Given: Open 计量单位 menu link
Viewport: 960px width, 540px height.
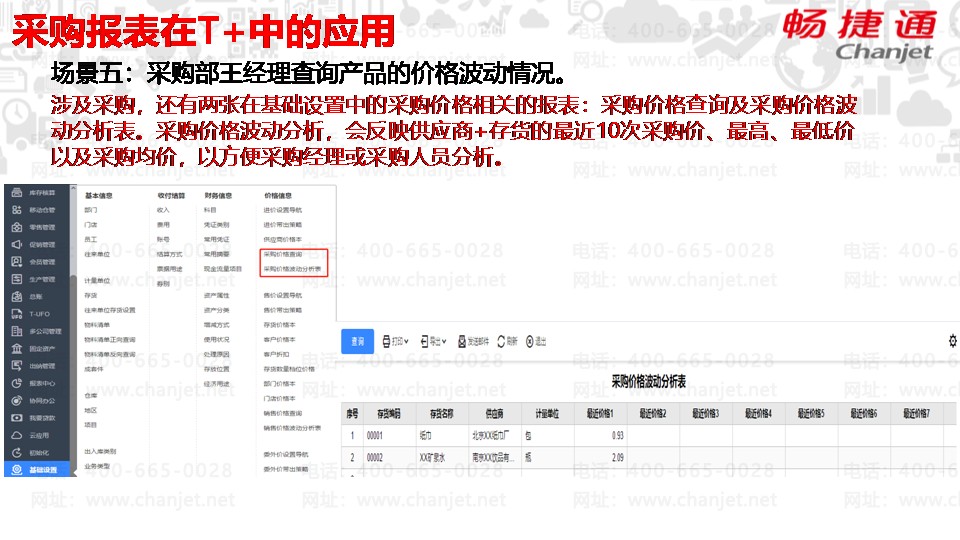Looking at the screenshot, I should pyautogui.click(x=97, y=281).
